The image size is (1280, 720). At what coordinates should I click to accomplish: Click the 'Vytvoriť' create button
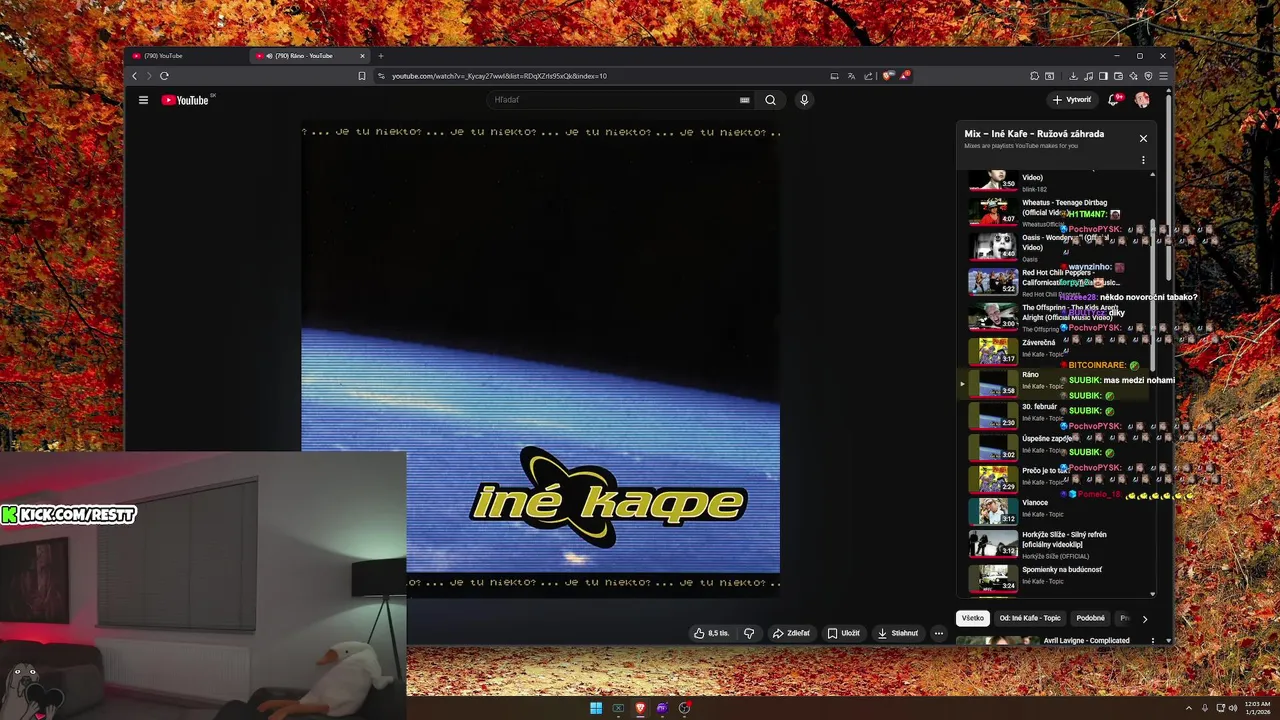point(1072,100)
